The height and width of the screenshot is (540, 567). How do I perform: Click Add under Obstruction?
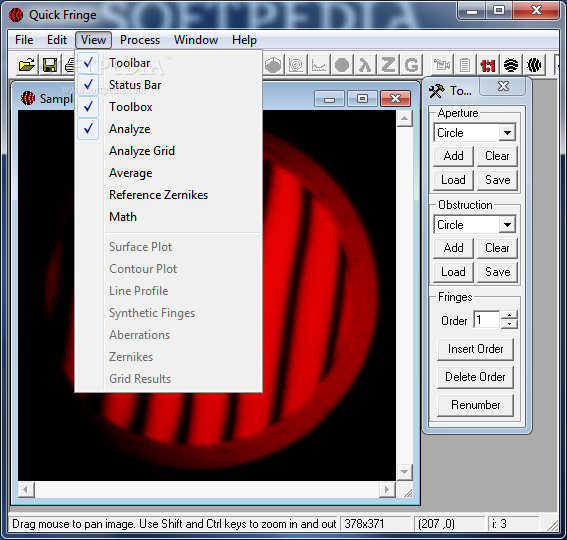click(453, 248)
